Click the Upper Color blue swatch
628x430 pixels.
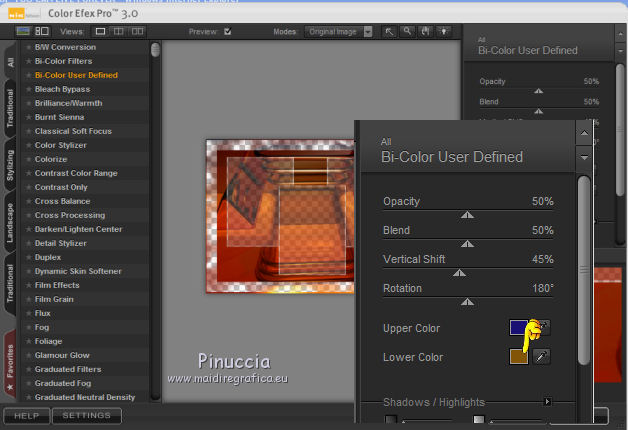[518, 328]
